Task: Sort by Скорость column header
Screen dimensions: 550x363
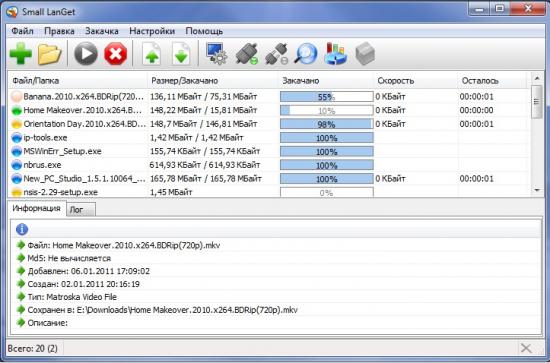Action: [x=416, y=81]
